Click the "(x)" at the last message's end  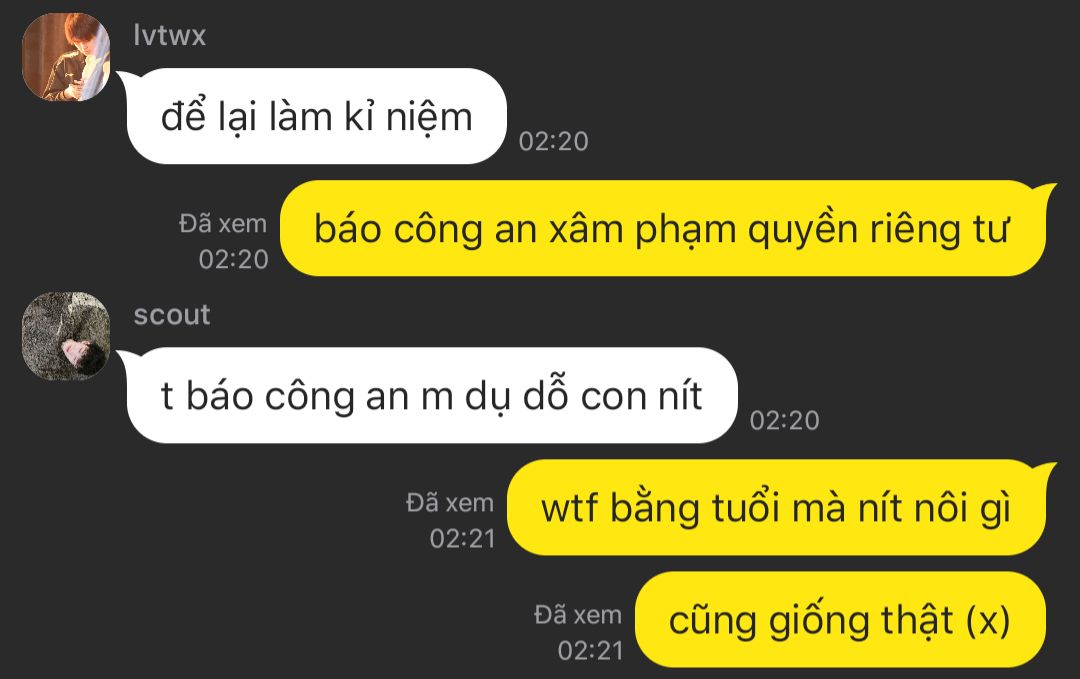(x=988, y=620)
